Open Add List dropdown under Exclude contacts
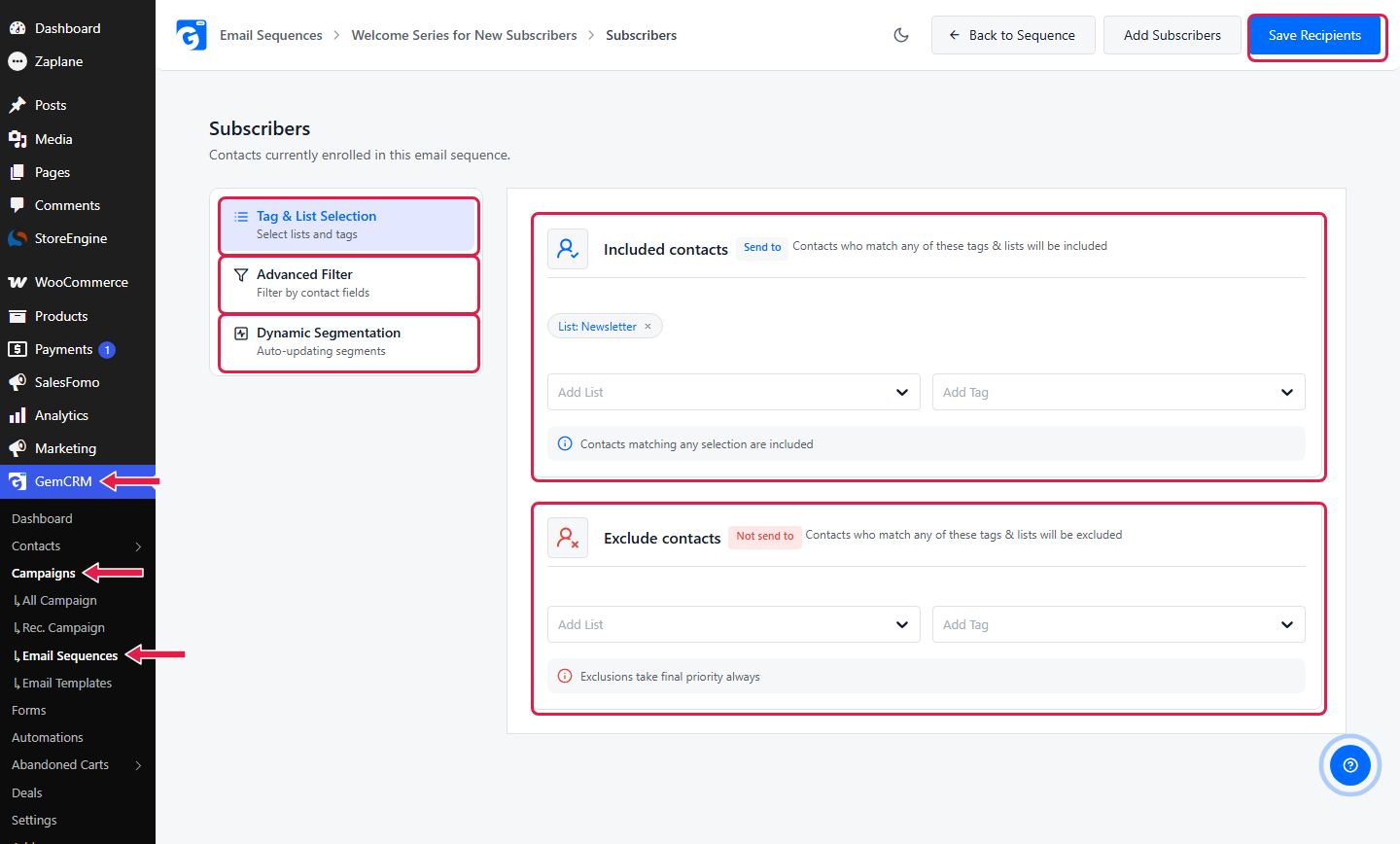 click(x=734, y=624)
